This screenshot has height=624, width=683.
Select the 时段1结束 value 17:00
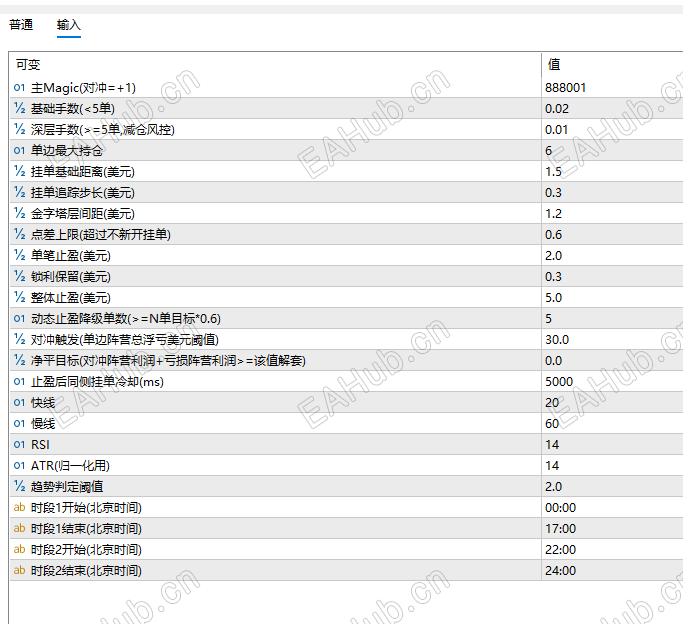coord(560,529)
